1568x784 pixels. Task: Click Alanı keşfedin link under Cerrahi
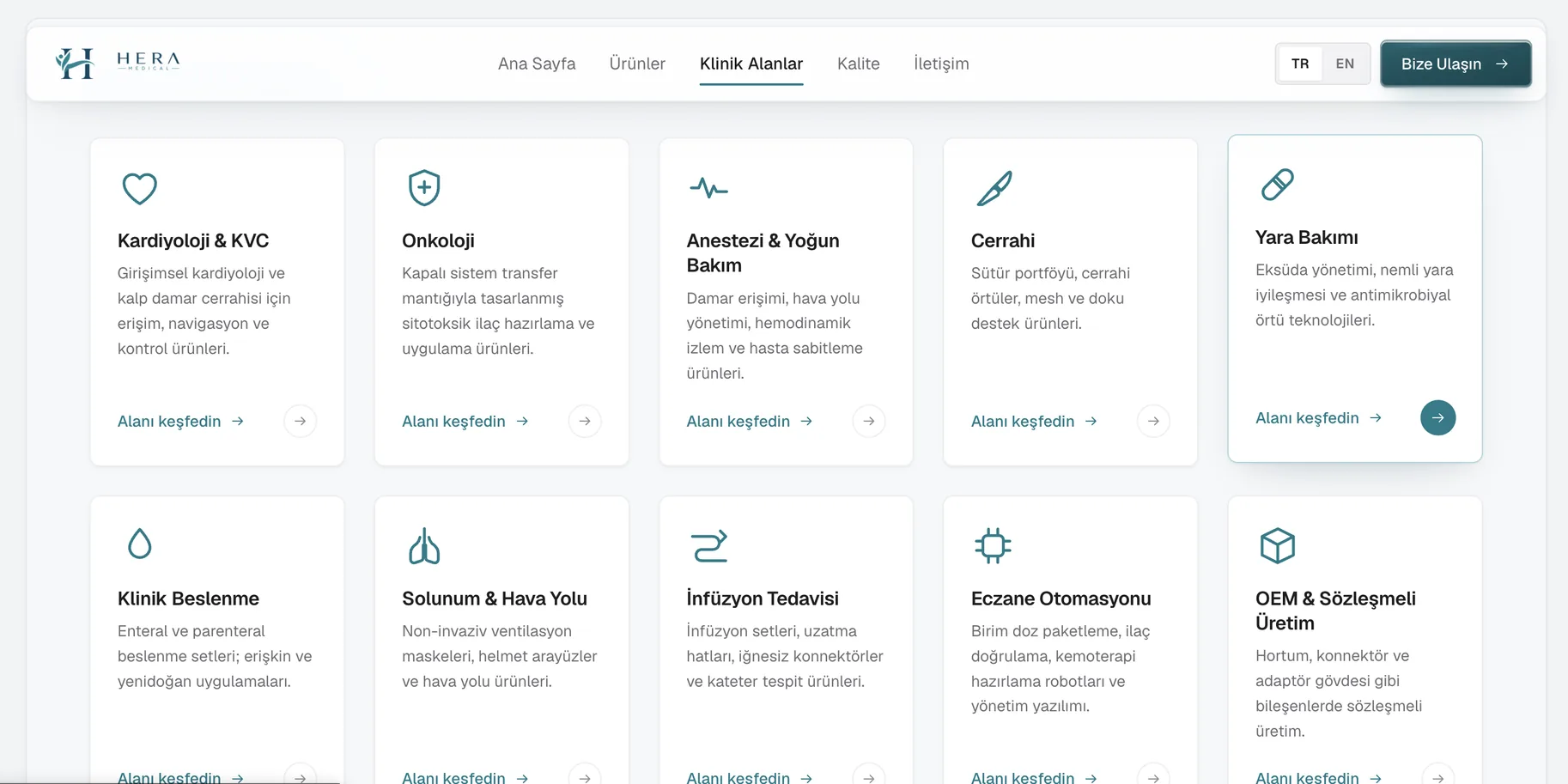[1035, 421]
